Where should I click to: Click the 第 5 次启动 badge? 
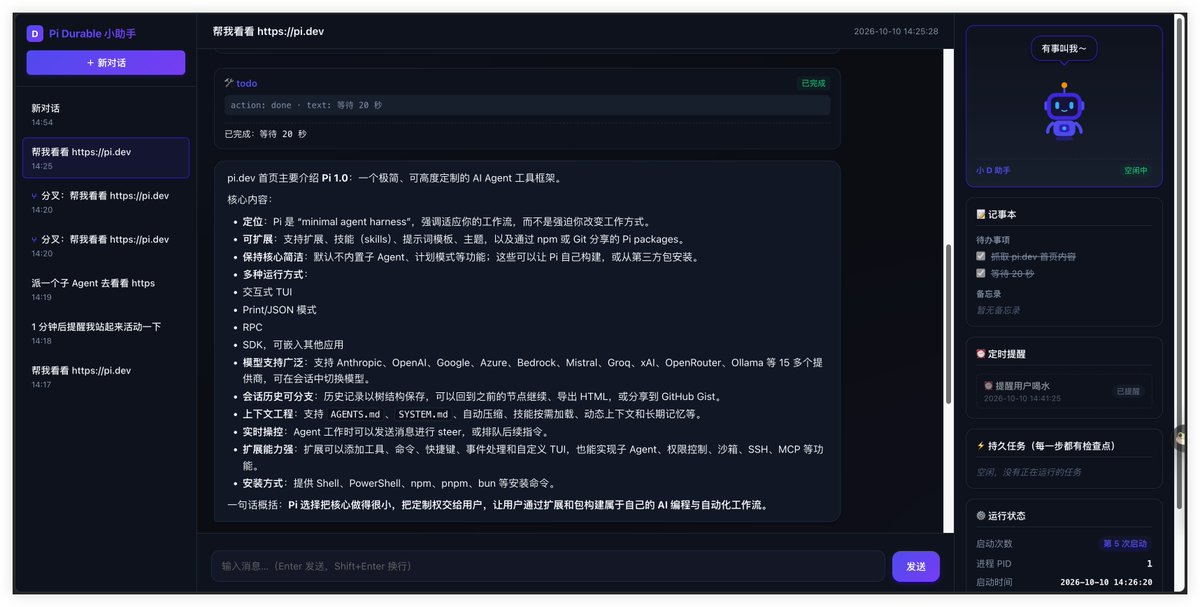(x=1125, y=543)
